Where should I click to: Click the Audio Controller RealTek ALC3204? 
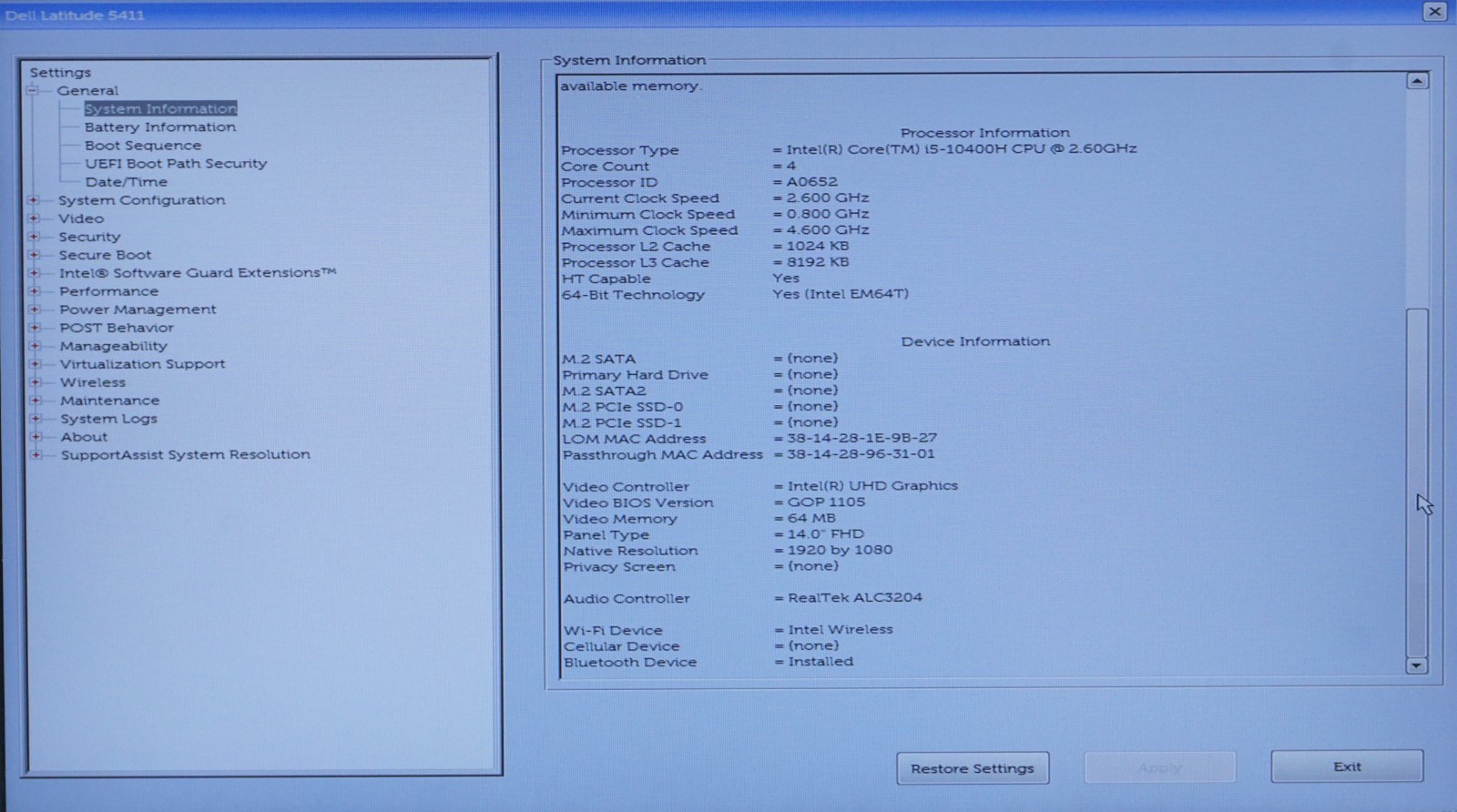point(855,598)
